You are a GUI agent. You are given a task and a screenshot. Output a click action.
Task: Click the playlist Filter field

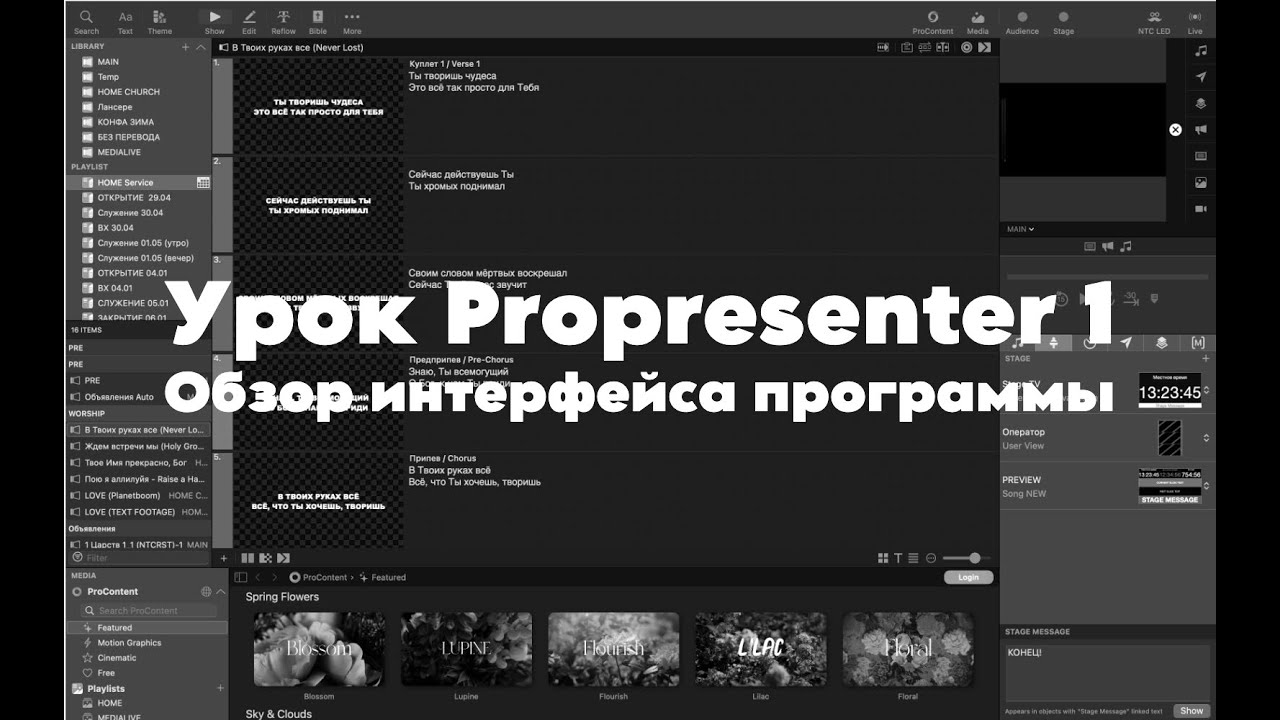[140, 558]
